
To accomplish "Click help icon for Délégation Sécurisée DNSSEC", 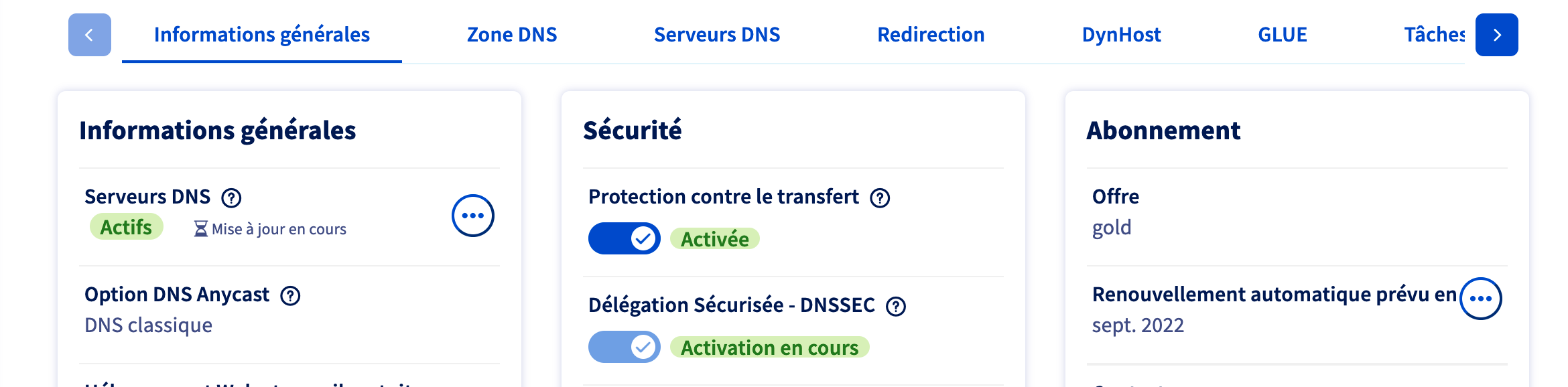I will tap(896, 306).
